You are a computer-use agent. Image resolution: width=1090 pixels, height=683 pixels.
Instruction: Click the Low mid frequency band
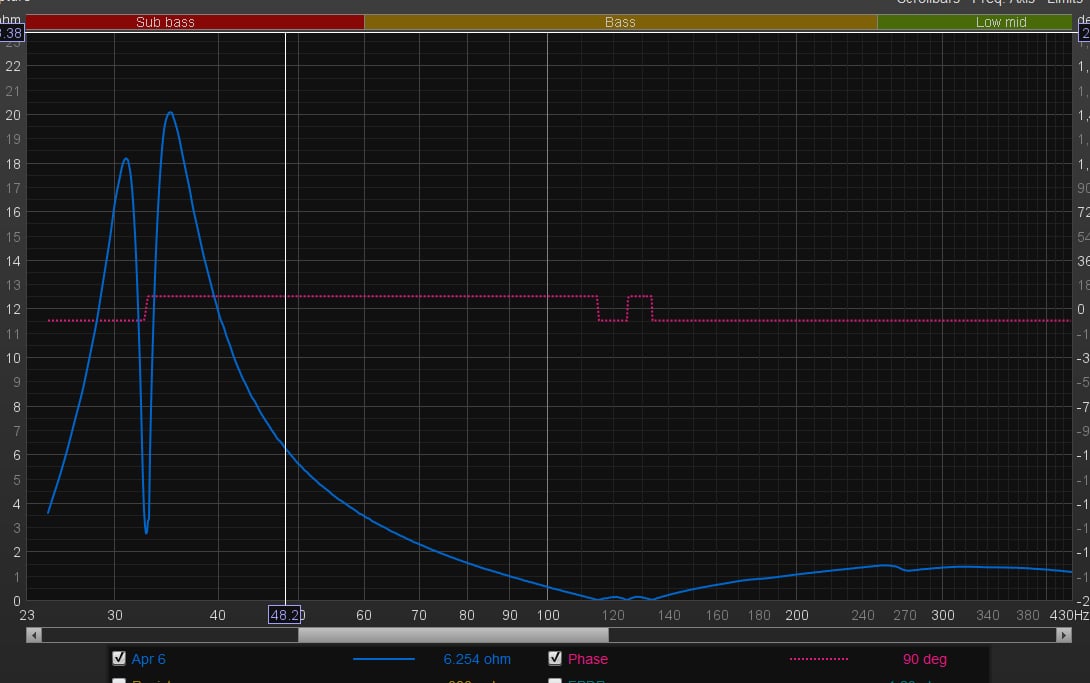coord(975,22)
